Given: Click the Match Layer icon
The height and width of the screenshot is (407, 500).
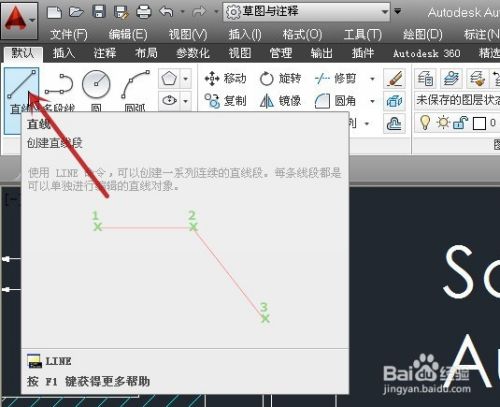Looking at the screenshot, I should 477,79.
